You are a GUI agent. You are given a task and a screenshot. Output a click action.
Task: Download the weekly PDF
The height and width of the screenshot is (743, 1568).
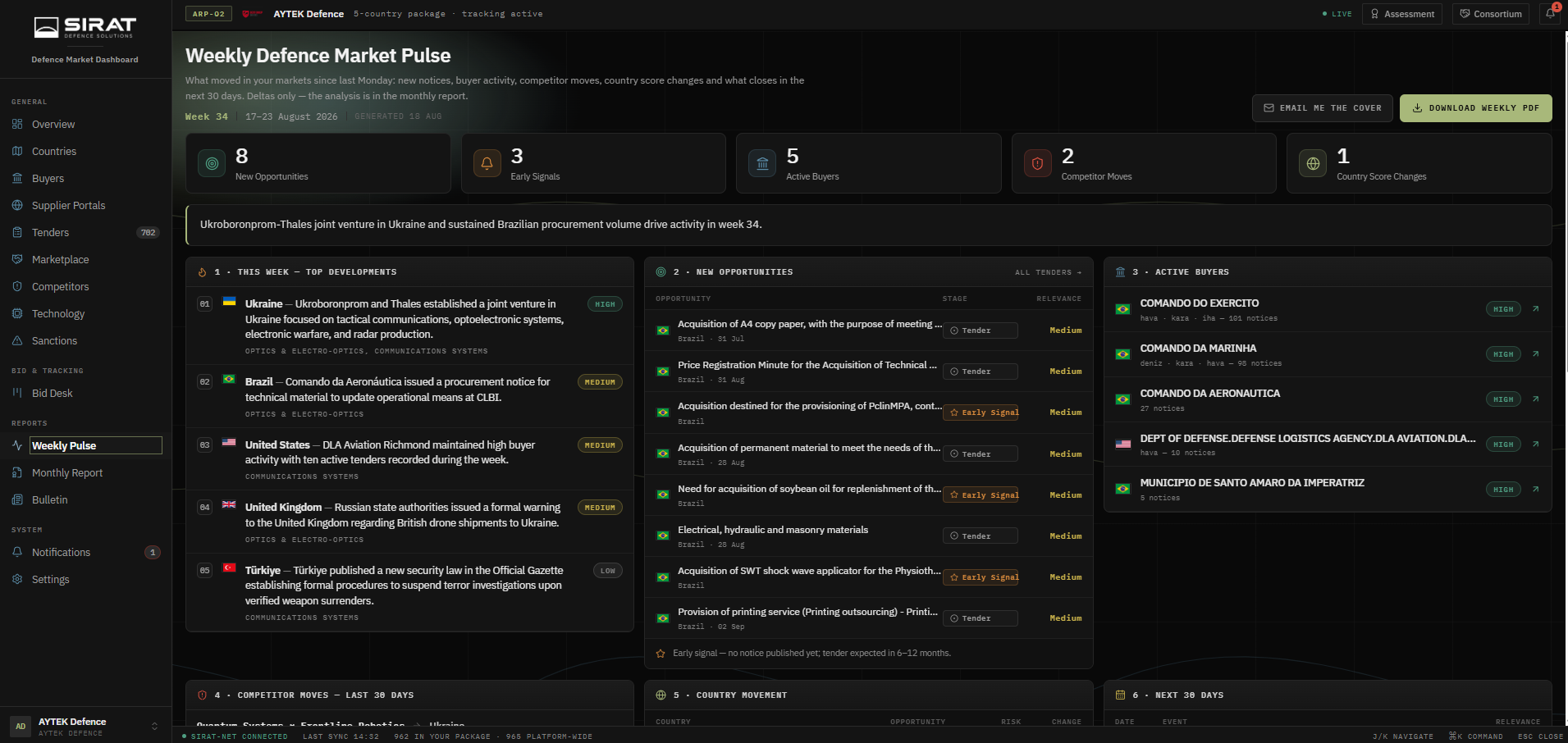point(1476,108)
